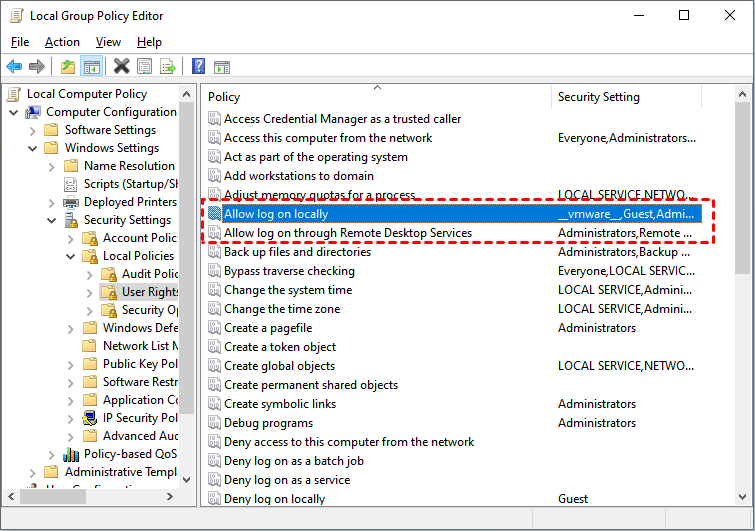Expand the Administrative Templates node
This screenshot has height=531, width=755.
pos(33,473)
